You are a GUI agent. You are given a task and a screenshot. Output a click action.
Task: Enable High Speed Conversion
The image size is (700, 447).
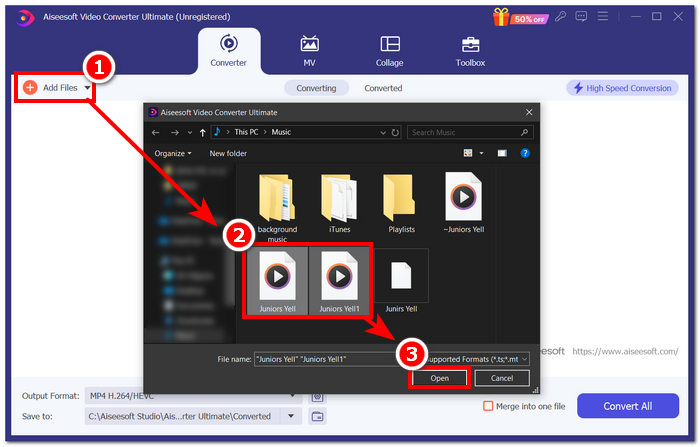[x=622, y=88]
